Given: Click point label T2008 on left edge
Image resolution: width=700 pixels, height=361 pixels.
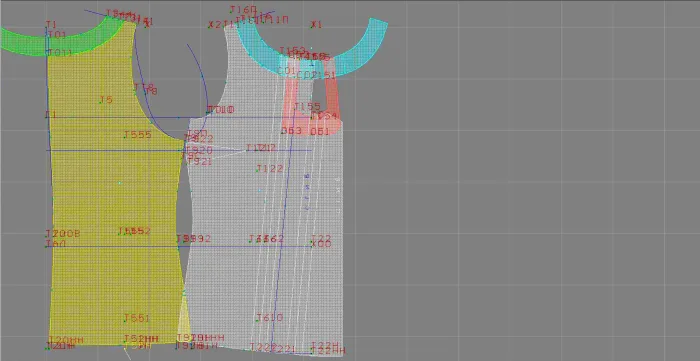Looking at the screenshot, I should (63, 233).
